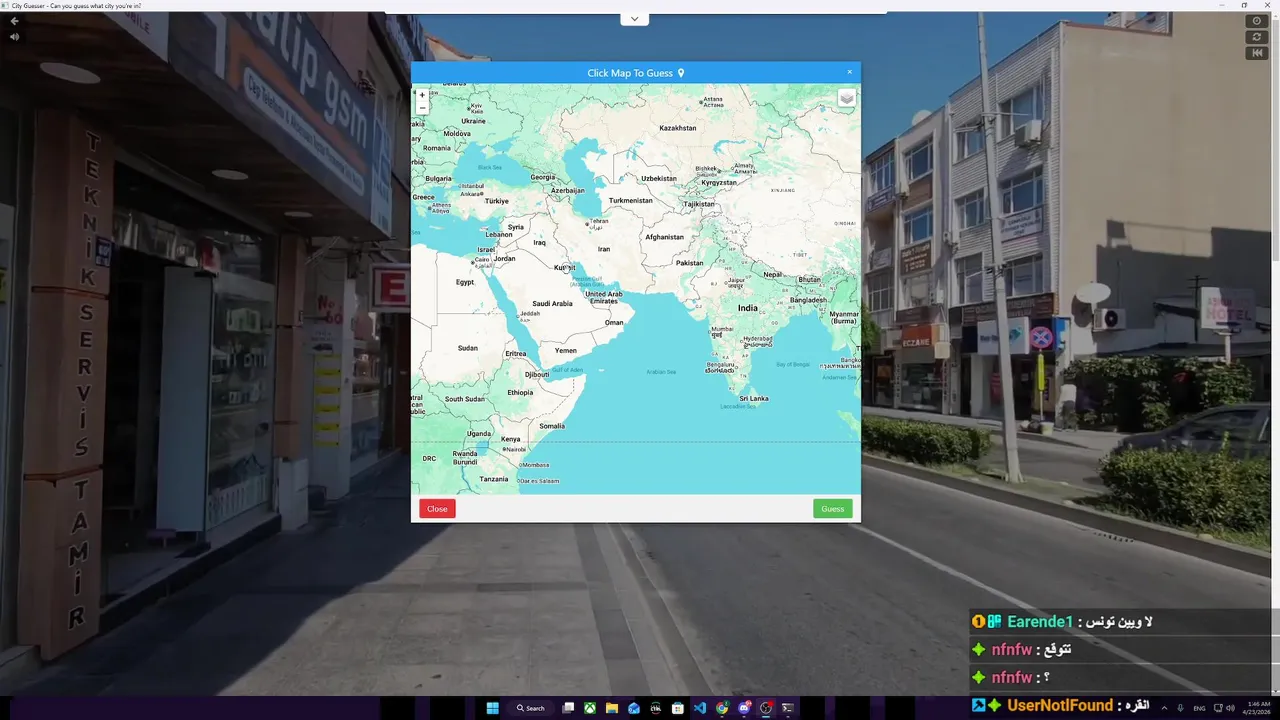This screenshot has width=1280, height=720.
Task: Close the guess map with the X icon
Action: (850, 72)
